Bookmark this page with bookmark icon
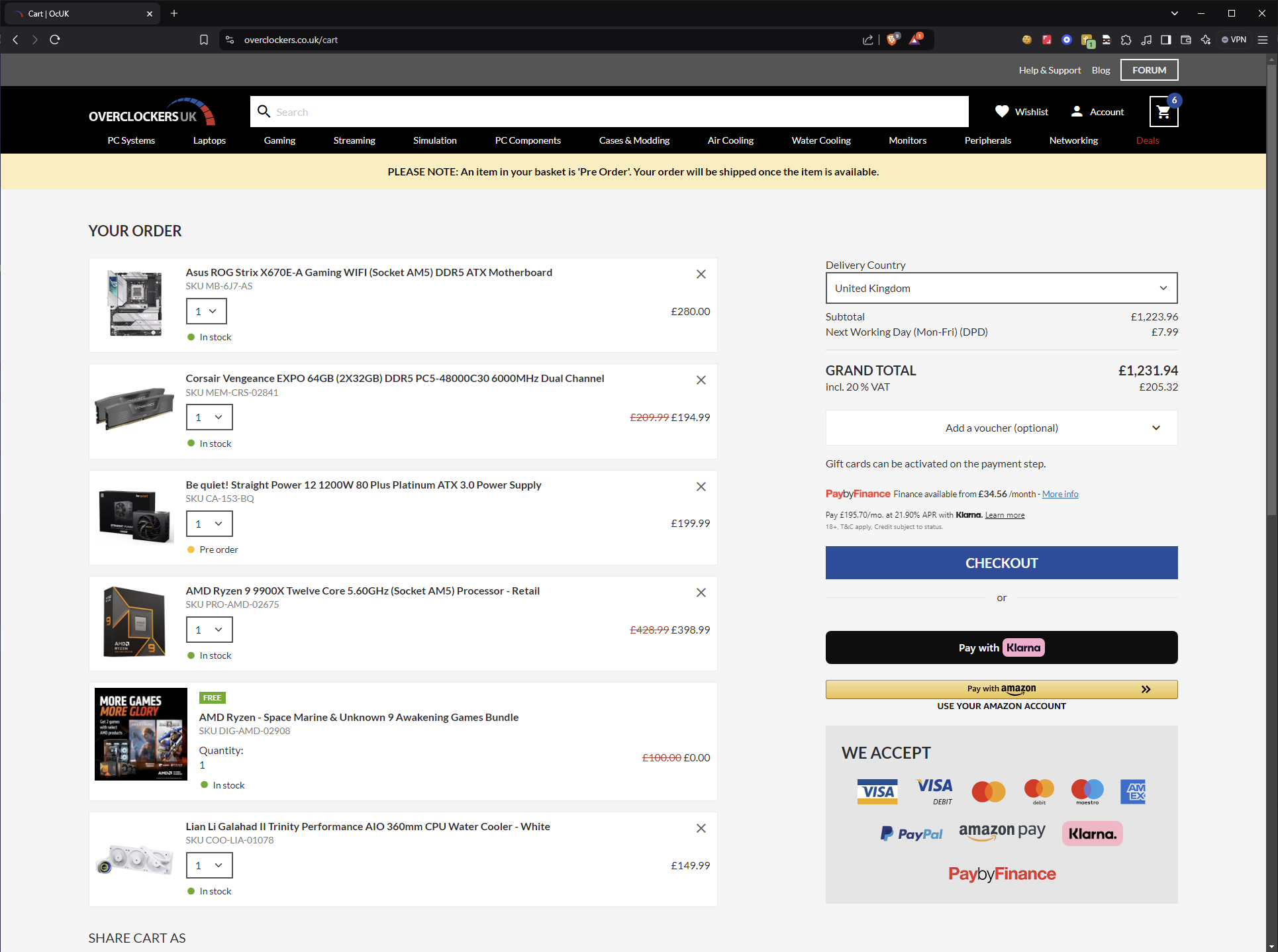Image resolution: width=1278 pixels, height=952 pixels. coord(204,40)
